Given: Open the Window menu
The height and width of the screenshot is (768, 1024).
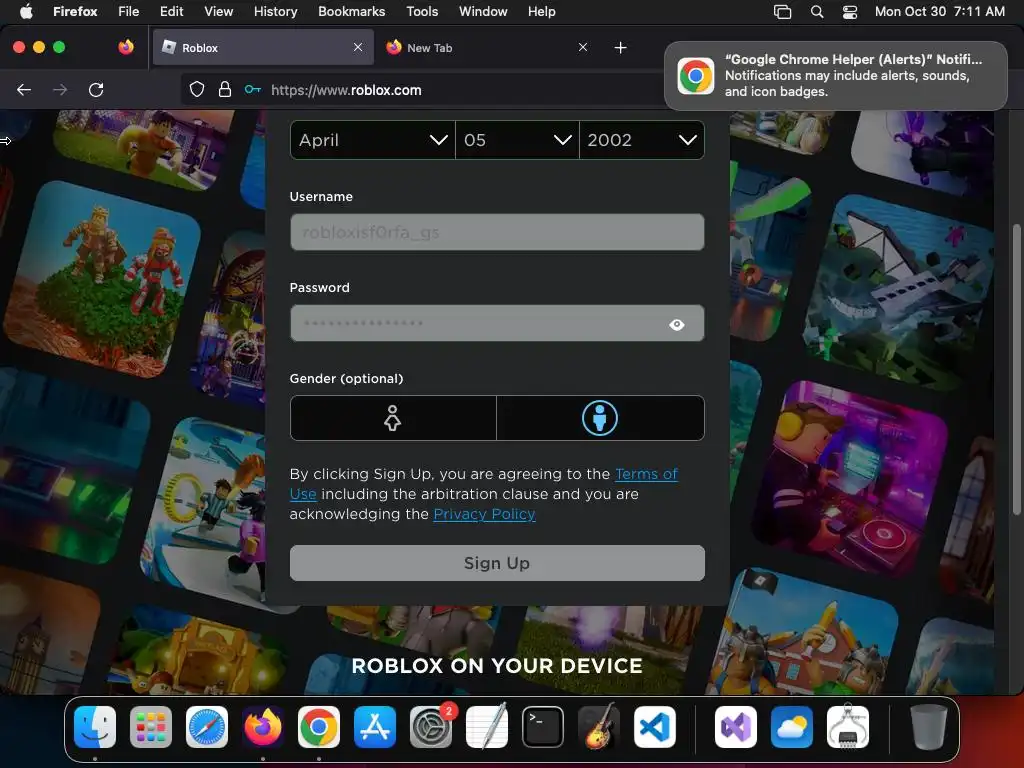Looking at the screenshot, I should click(483, 11).
